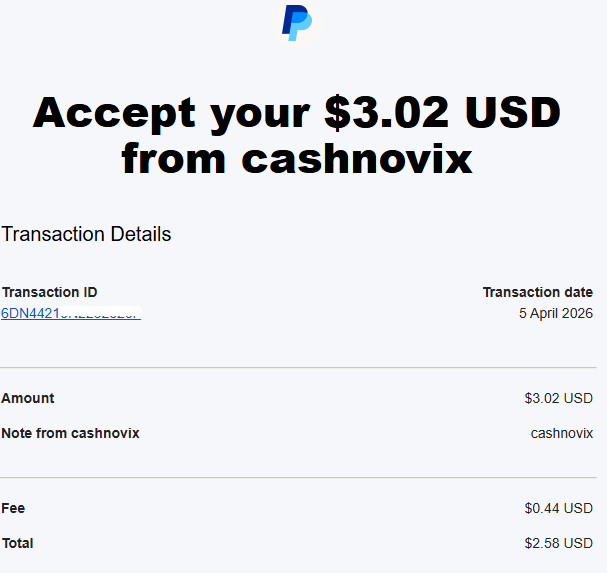607x573 pixels.
Task: Select the cashnovix note value
Action: [x=562, y=433]
